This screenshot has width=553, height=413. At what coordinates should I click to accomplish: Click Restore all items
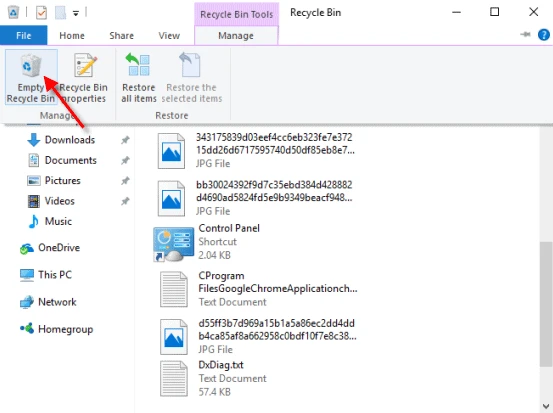[x=139, y=77]
